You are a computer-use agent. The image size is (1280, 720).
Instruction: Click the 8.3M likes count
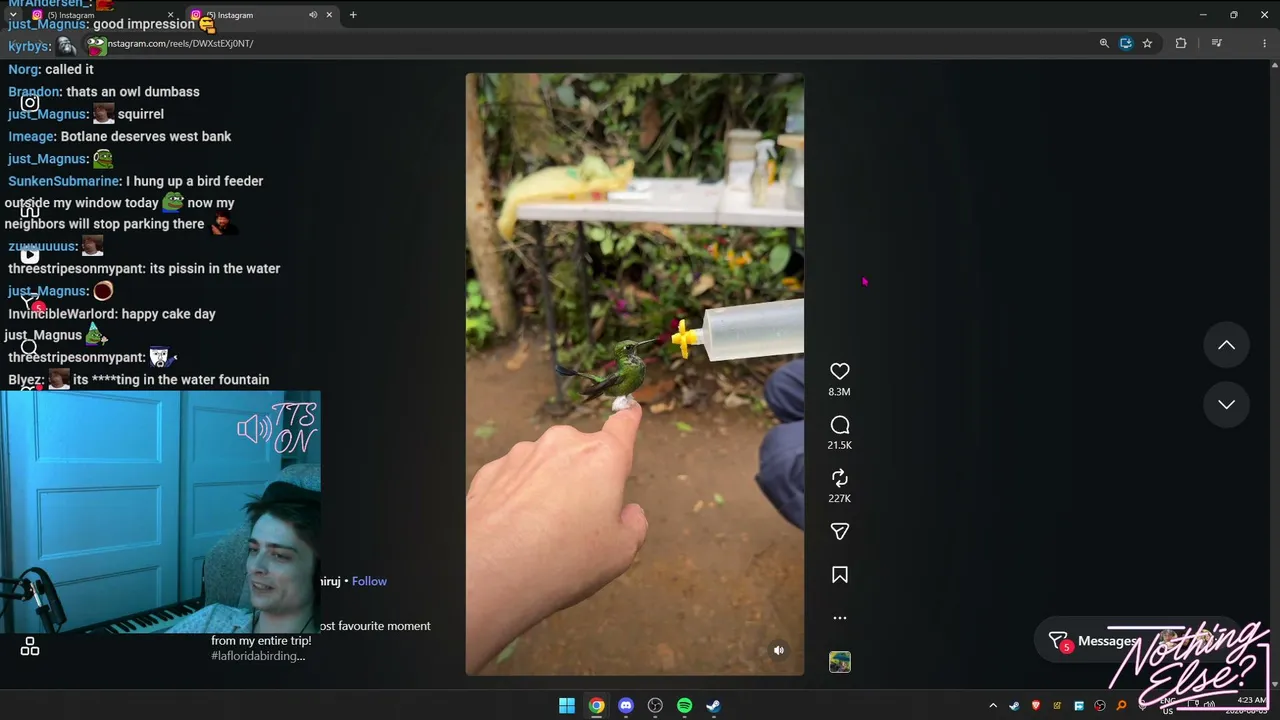click(x=840, y=392)
